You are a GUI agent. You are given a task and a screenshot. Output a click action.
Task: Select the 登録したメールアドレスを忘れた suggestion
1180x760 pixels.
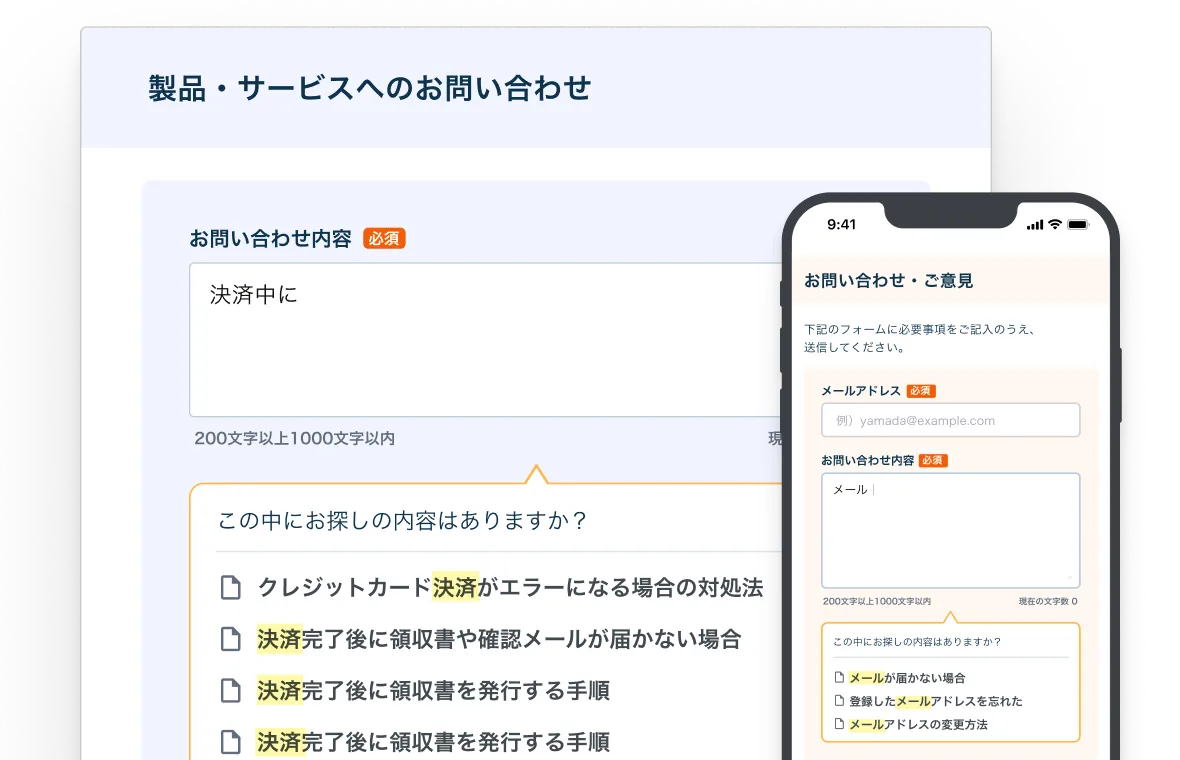935,701
